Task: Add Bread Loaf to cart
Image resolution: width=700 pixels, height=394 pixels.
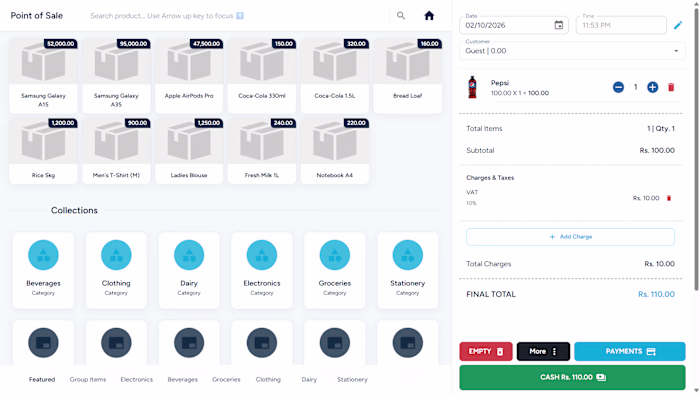Action: [408, 76]
